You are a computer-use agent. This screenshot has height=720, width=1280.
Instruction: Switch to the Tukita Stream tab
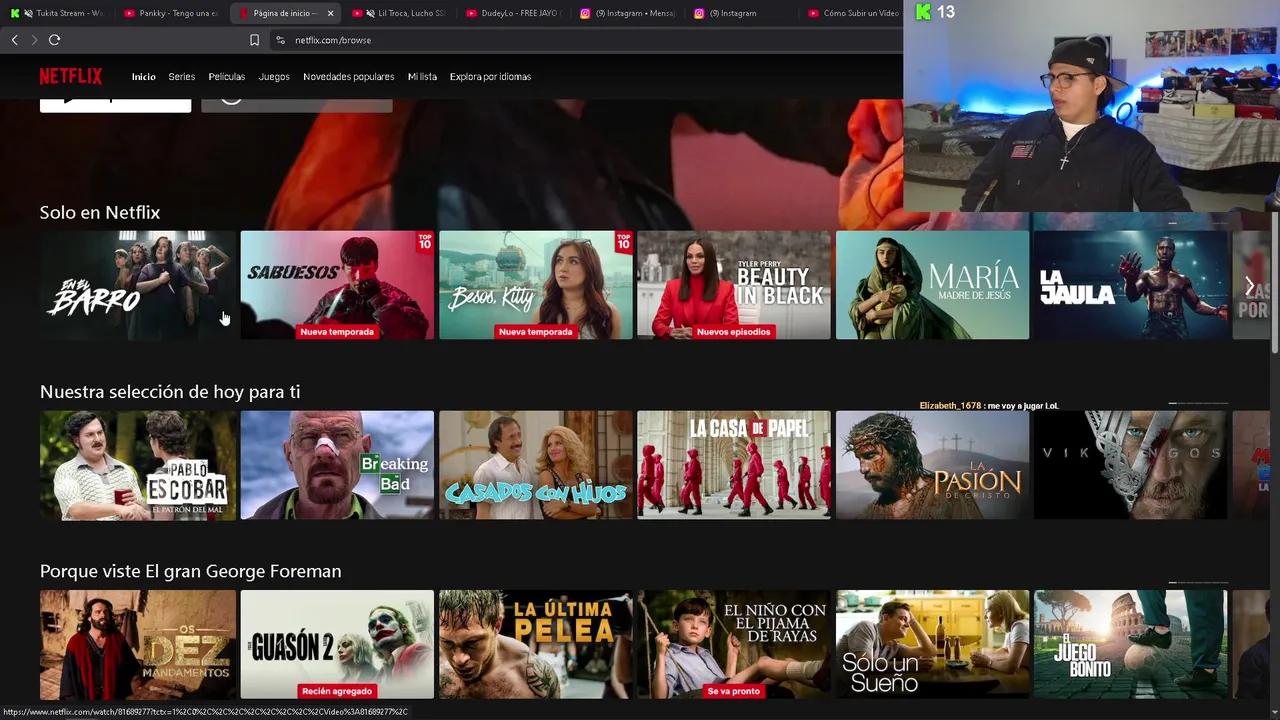pos(57,13)
